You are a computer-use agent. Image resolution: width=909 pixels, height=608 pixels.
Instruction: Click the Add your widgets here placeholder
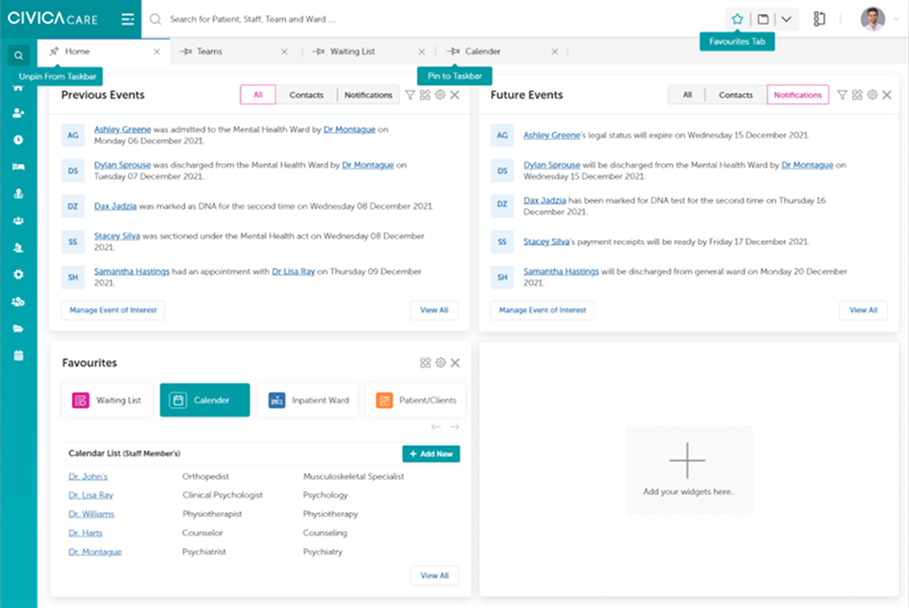click(x=689, y=470)
